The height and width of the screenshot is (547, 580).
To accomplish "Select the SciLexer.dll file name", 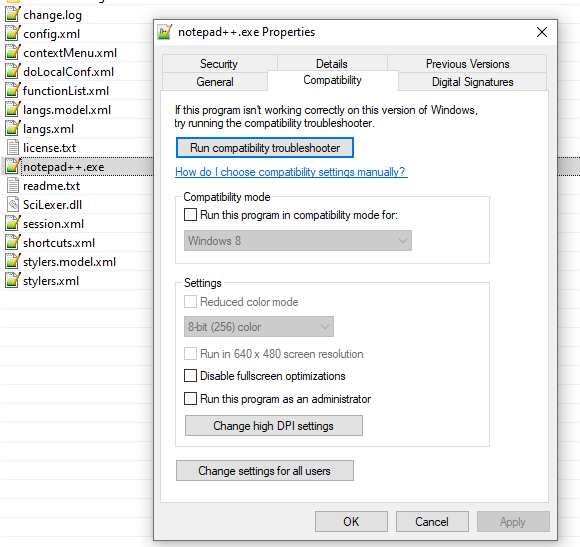I will [x=53, y=205].
